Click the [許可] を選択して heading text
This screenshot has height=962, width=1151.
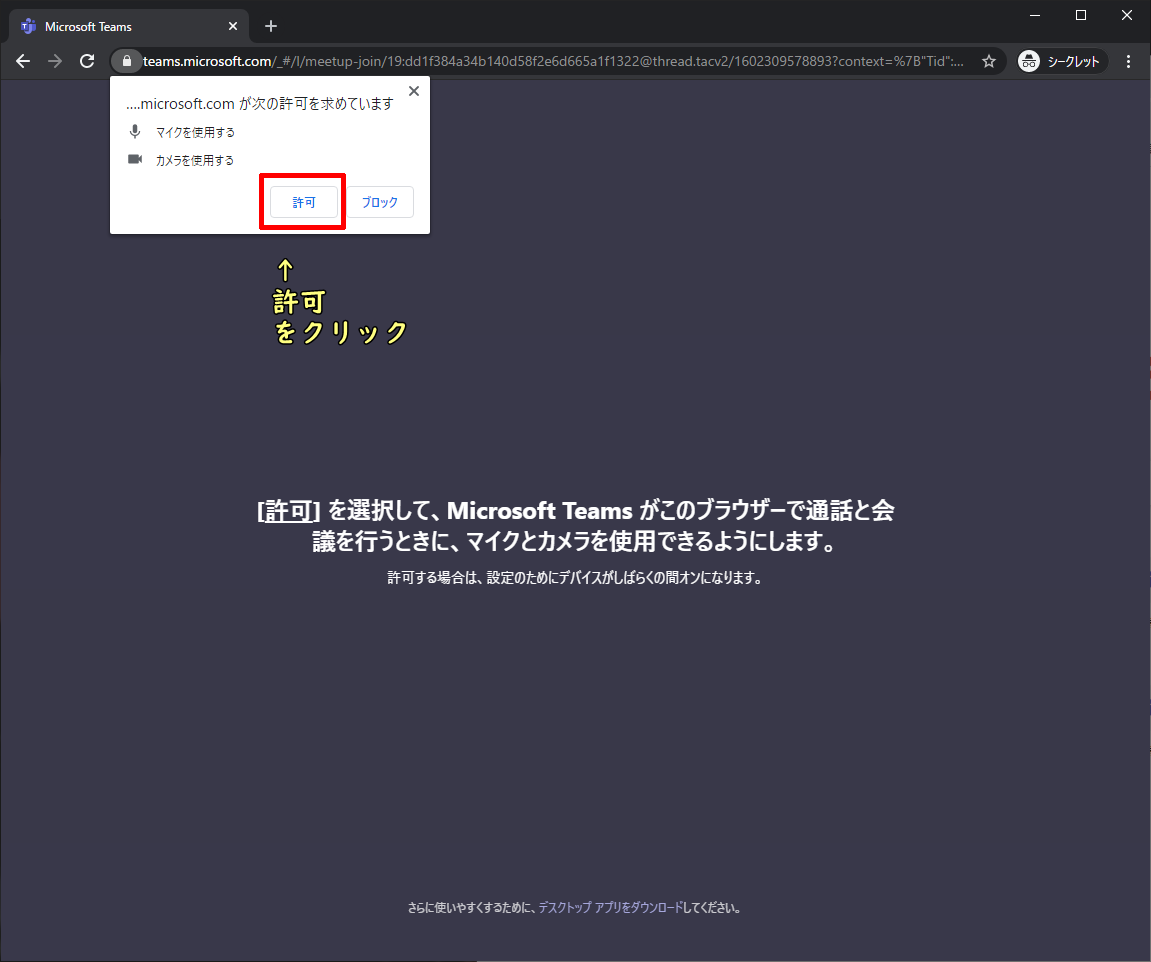click(x=576, y=525)
